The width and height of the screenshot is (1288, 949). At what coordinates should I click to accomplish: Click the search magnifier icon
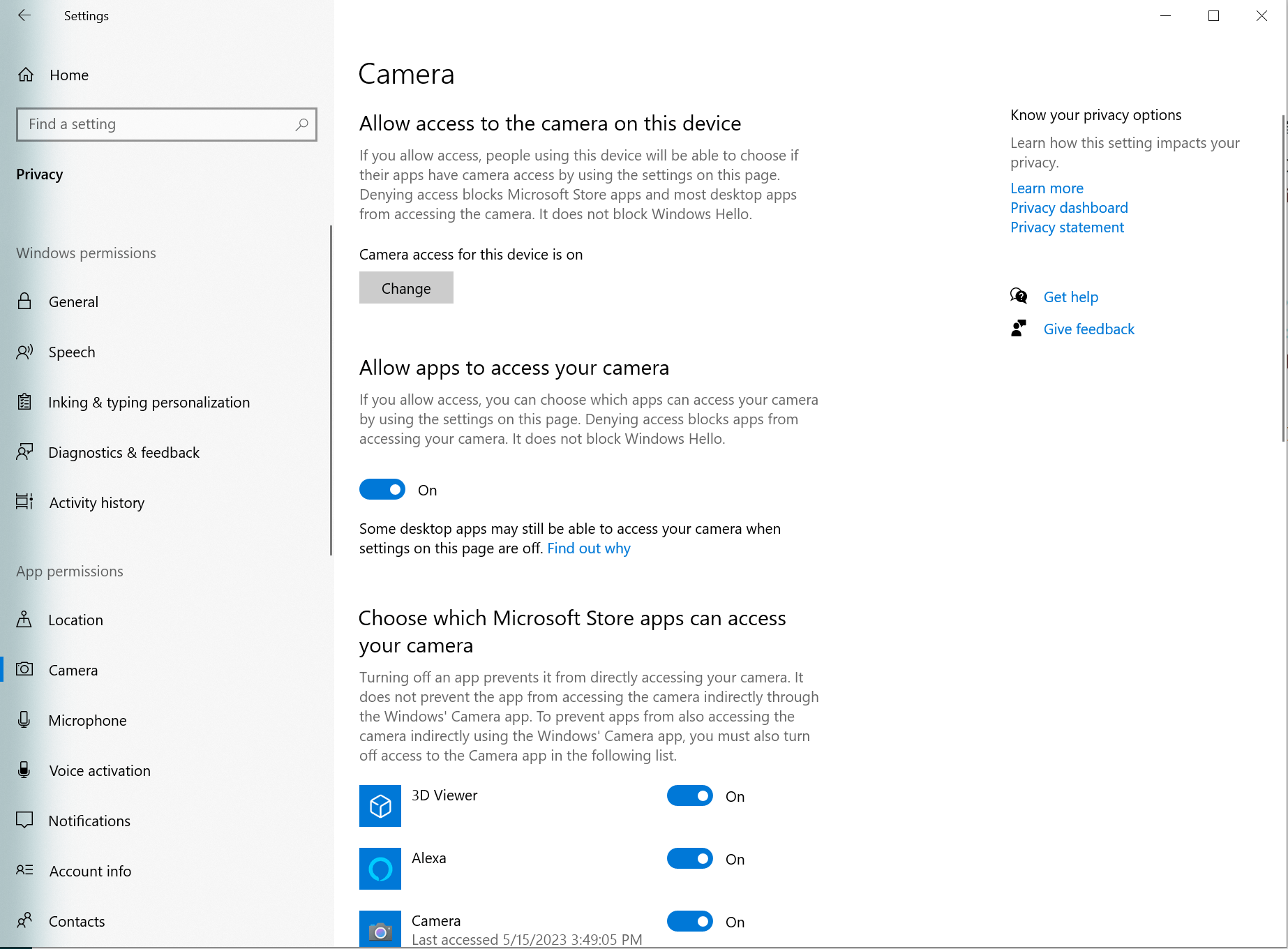pyautogui.click(x=301, y=124)
